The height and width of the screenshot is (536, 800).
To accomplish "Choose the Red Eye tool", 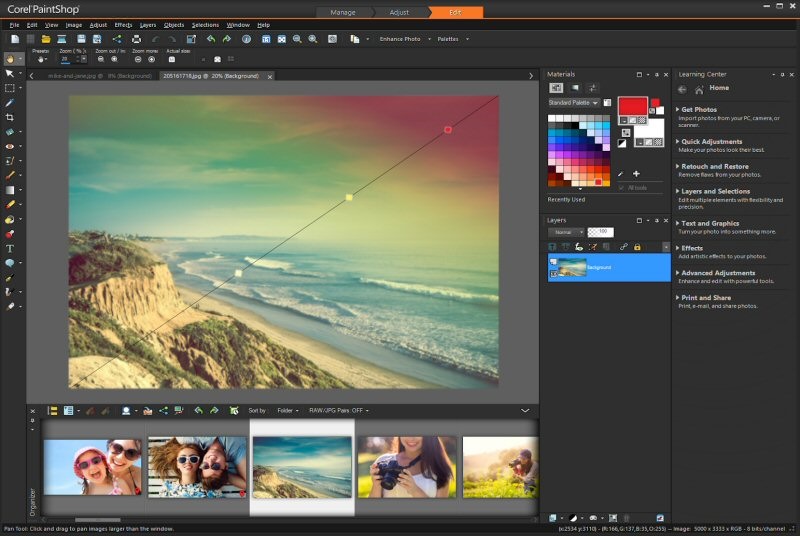I will click(10, 146).
